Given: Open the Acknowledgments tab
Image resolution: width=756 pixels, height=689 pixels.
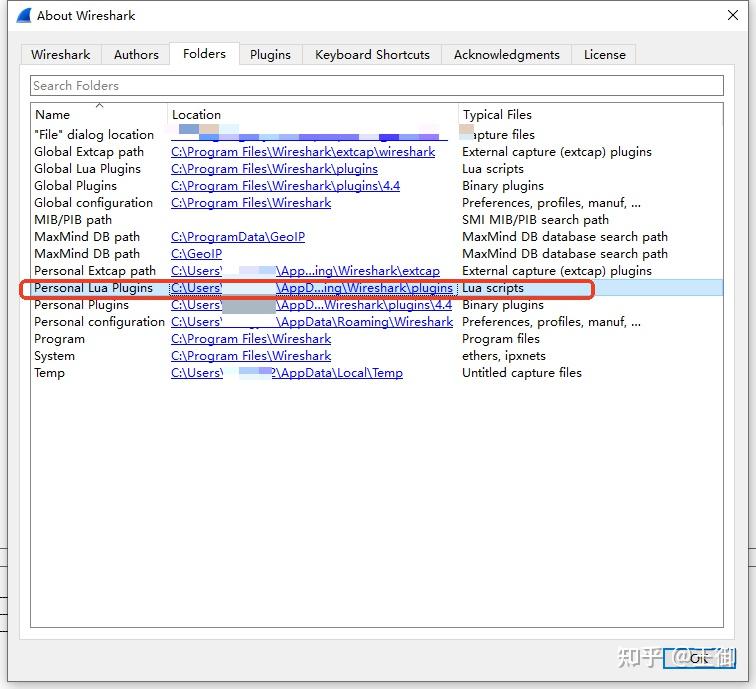Looking at the screenshot, I should pos(506,54).
